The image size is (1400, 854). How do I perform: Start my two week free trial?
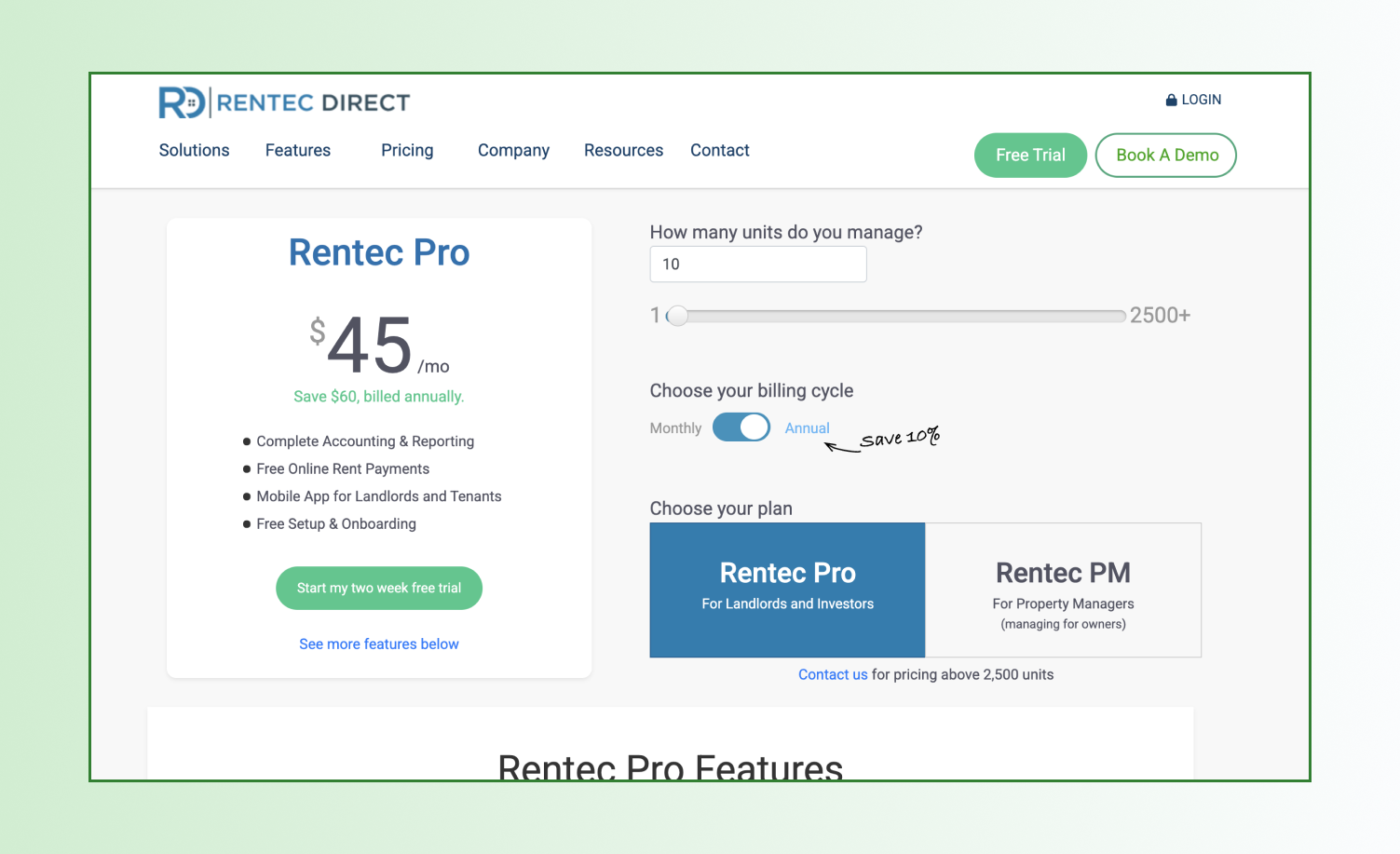379,589
